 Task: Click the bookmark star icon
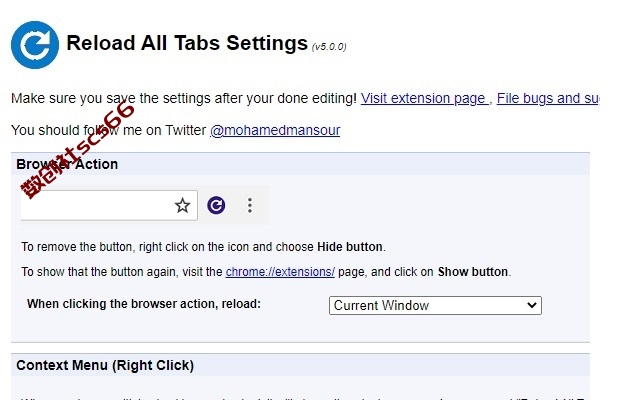[182, 205]
